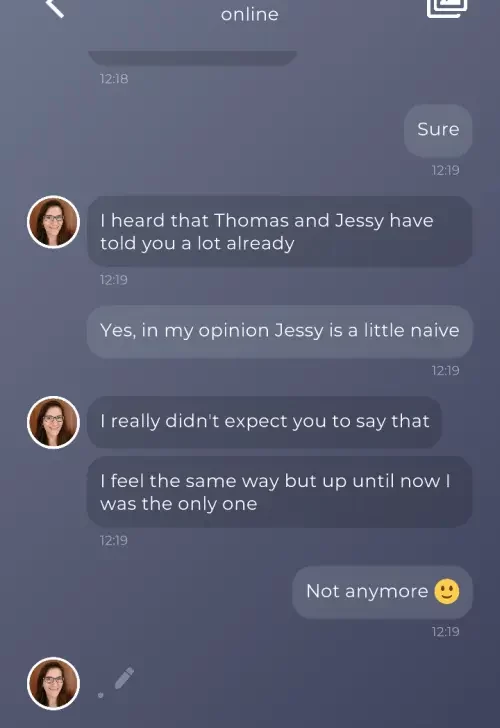The height and width of the screenshot is (728, 500).
Task: Click timestamp below 'told you a lot already'
Action: tap(114, 280)
